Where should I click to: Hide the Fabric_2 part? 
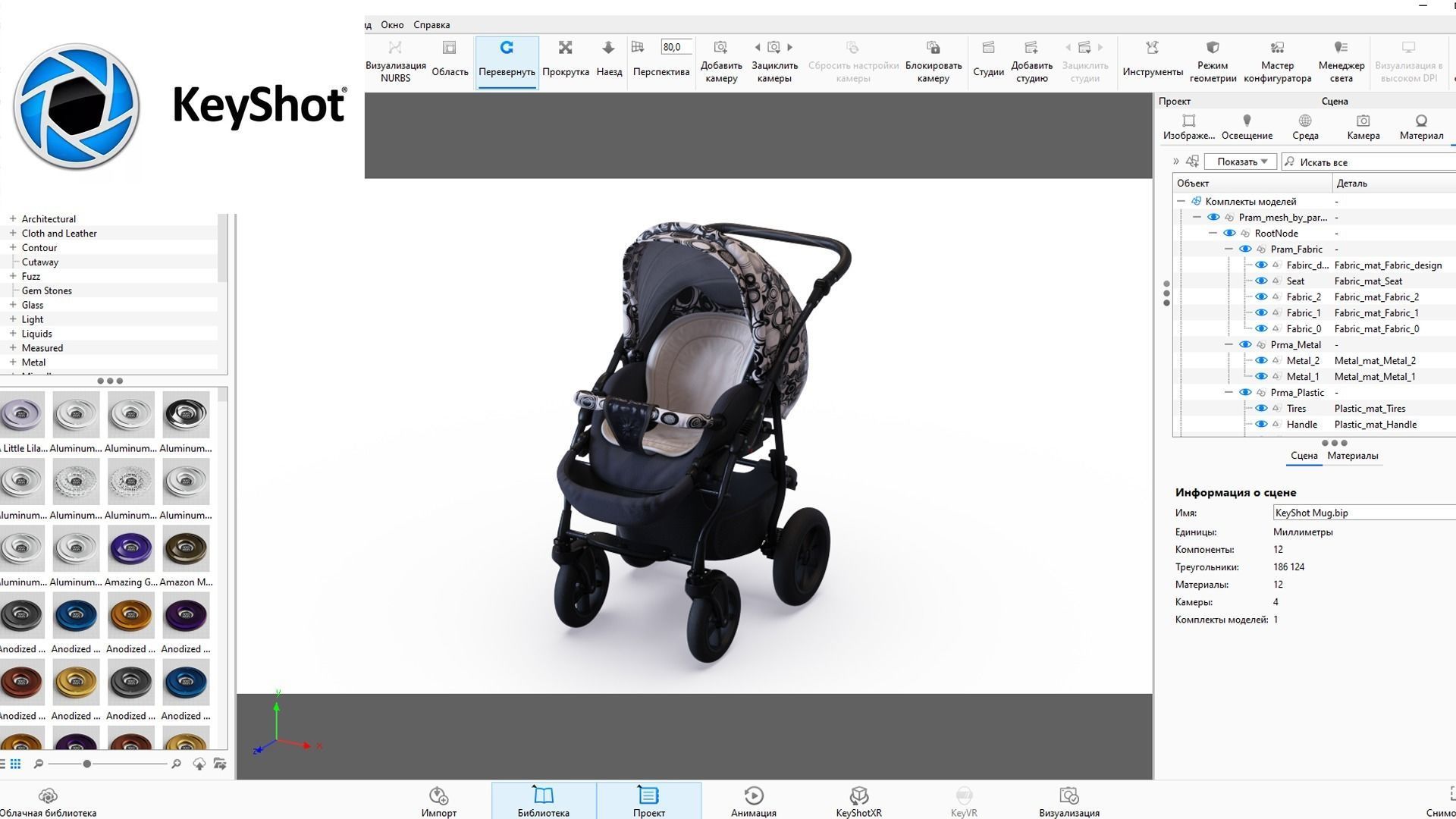click(1261, 297)
